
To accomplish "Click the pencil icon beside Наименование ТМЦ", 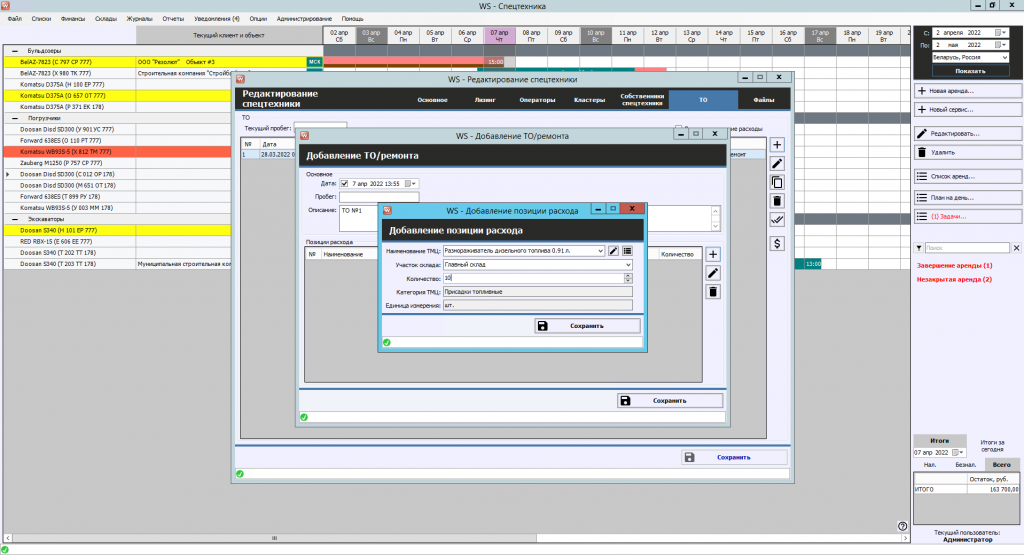I will [613, 251].
